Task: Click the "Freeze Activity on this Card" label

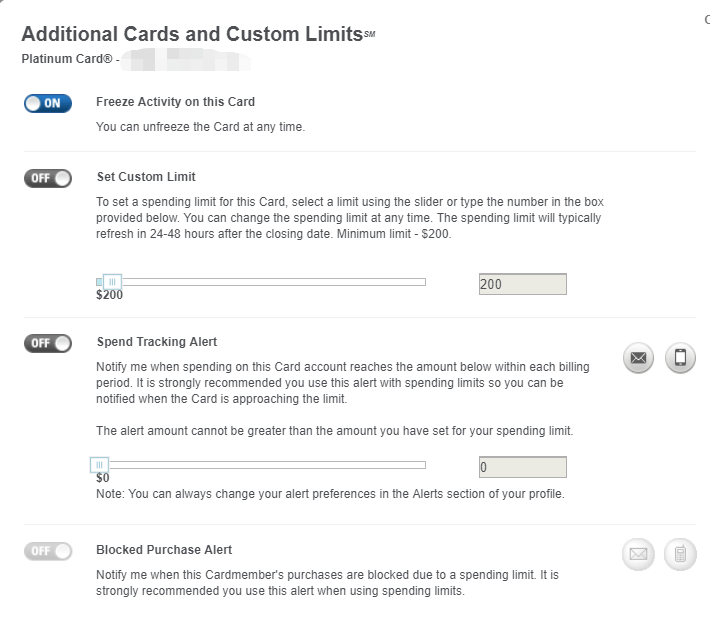Action: pyautogui.click(x=175, y=102)
